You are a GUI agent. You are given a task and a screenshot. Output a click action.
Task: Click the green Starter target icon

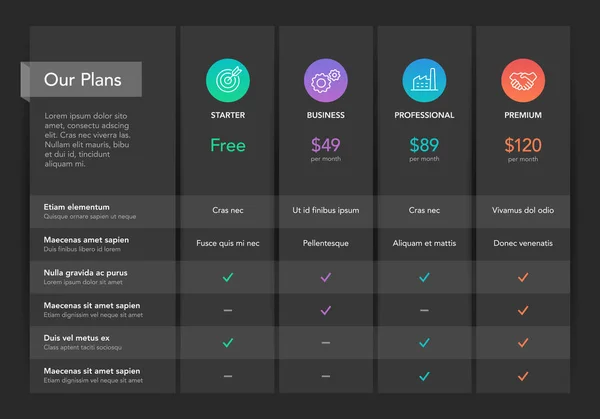[228, 80]
